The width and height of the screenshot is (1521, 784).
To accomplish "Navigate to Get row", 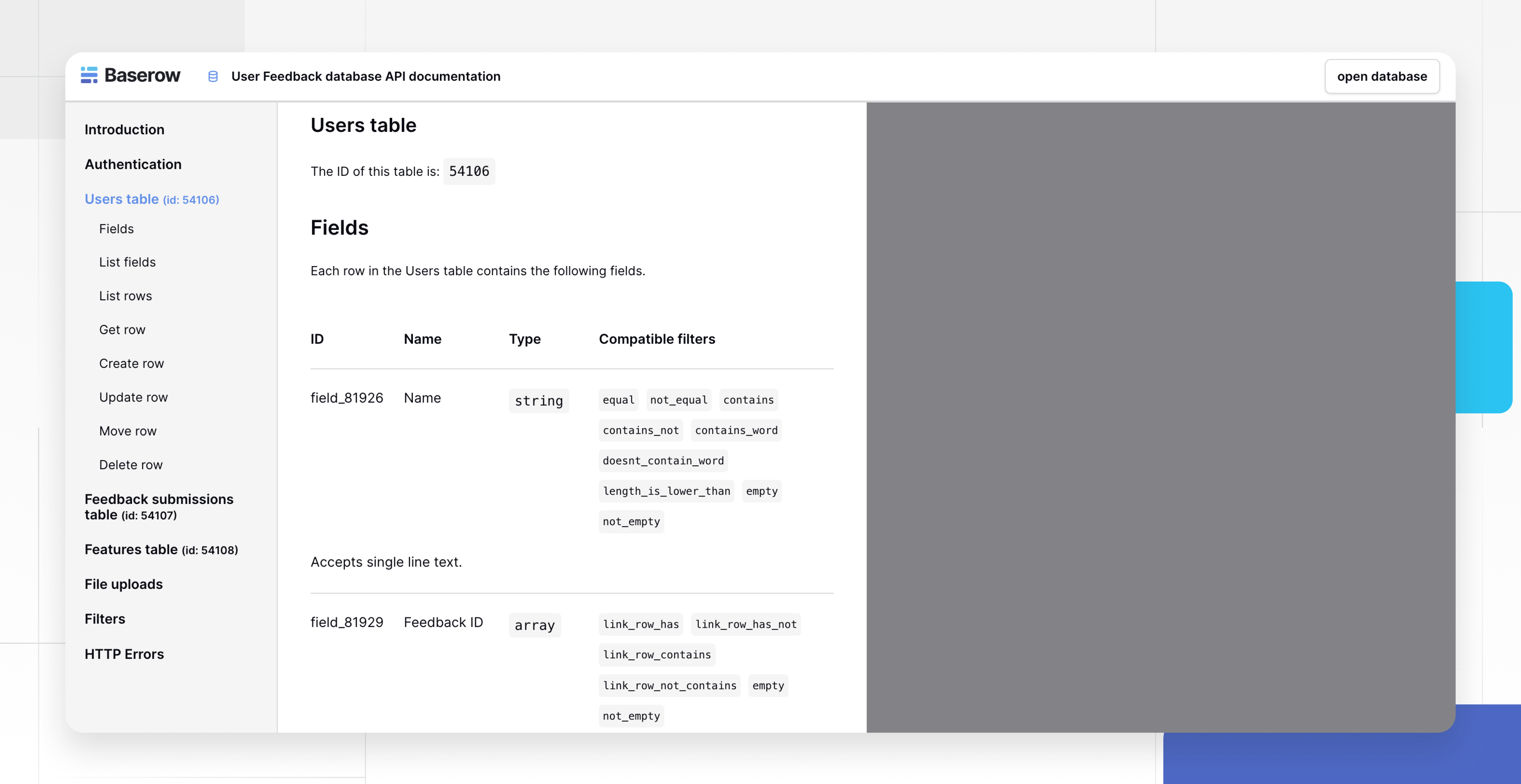I will pyautogui.click(x=122, y=329).
